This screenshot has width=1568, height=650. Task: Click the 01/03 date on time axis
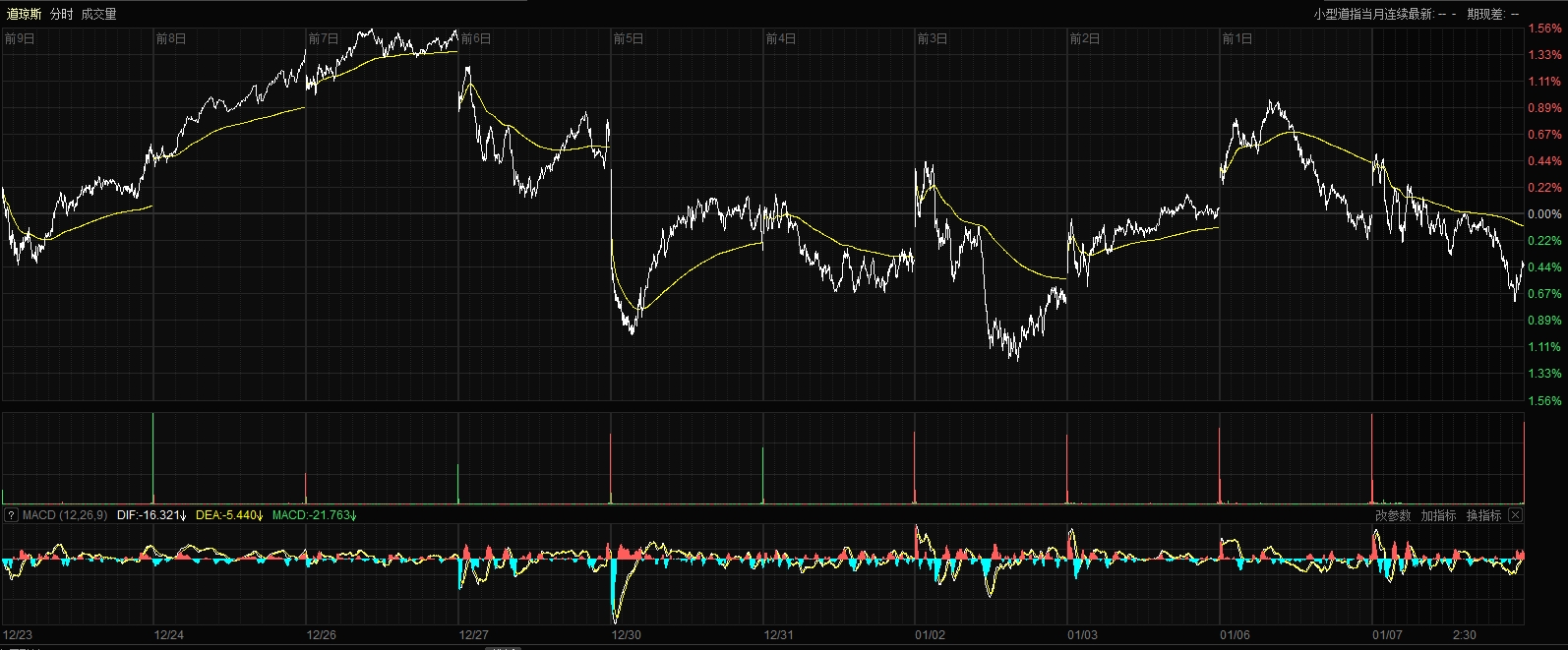(1083, 635)
